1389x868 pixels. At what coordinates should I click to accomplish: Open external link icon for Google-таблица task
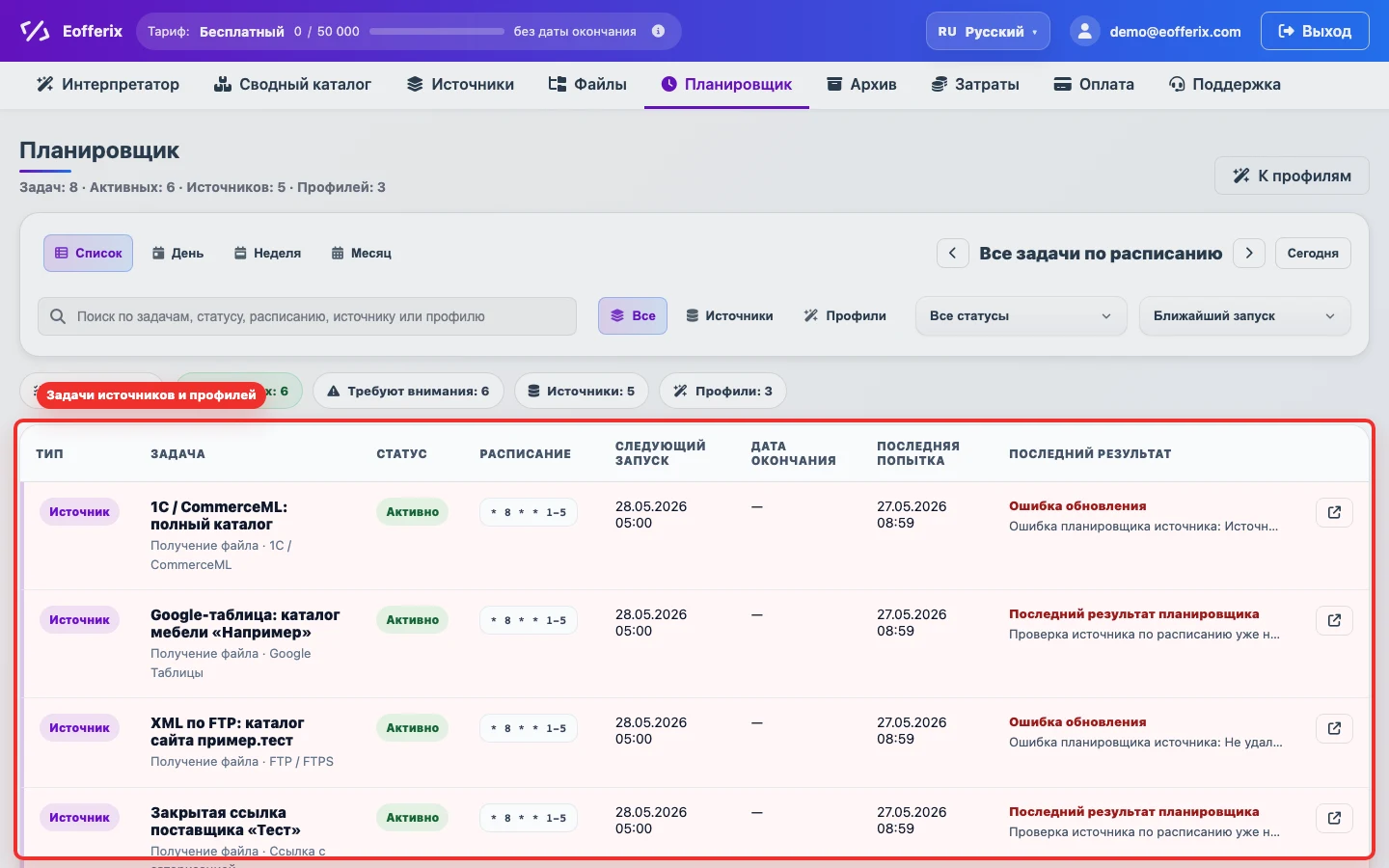pyautogui.click(x=1334, y=620)
